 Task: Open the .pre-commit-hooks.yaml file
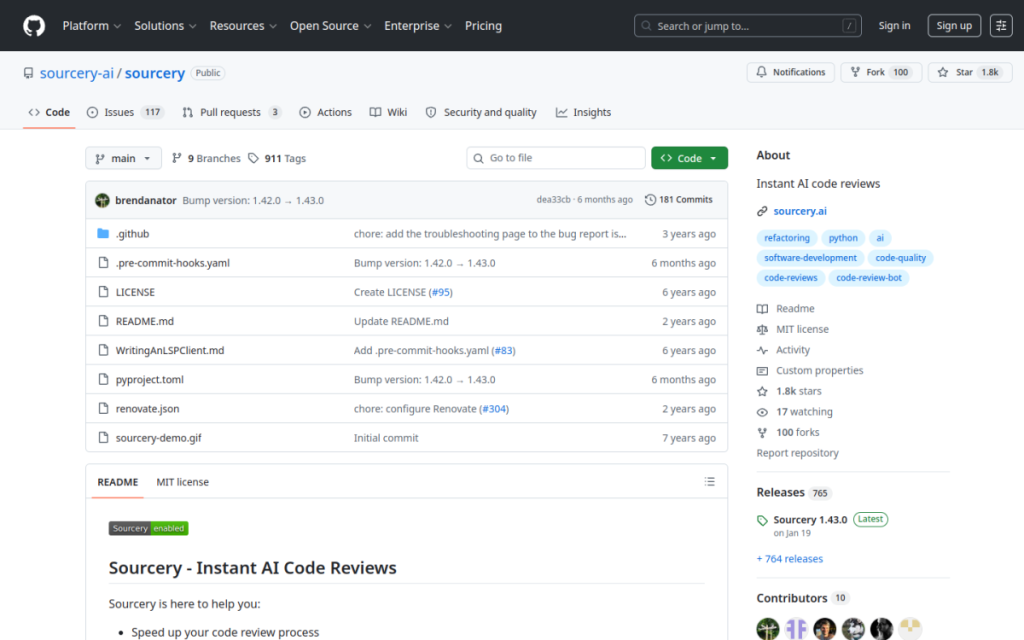(172, 263)
